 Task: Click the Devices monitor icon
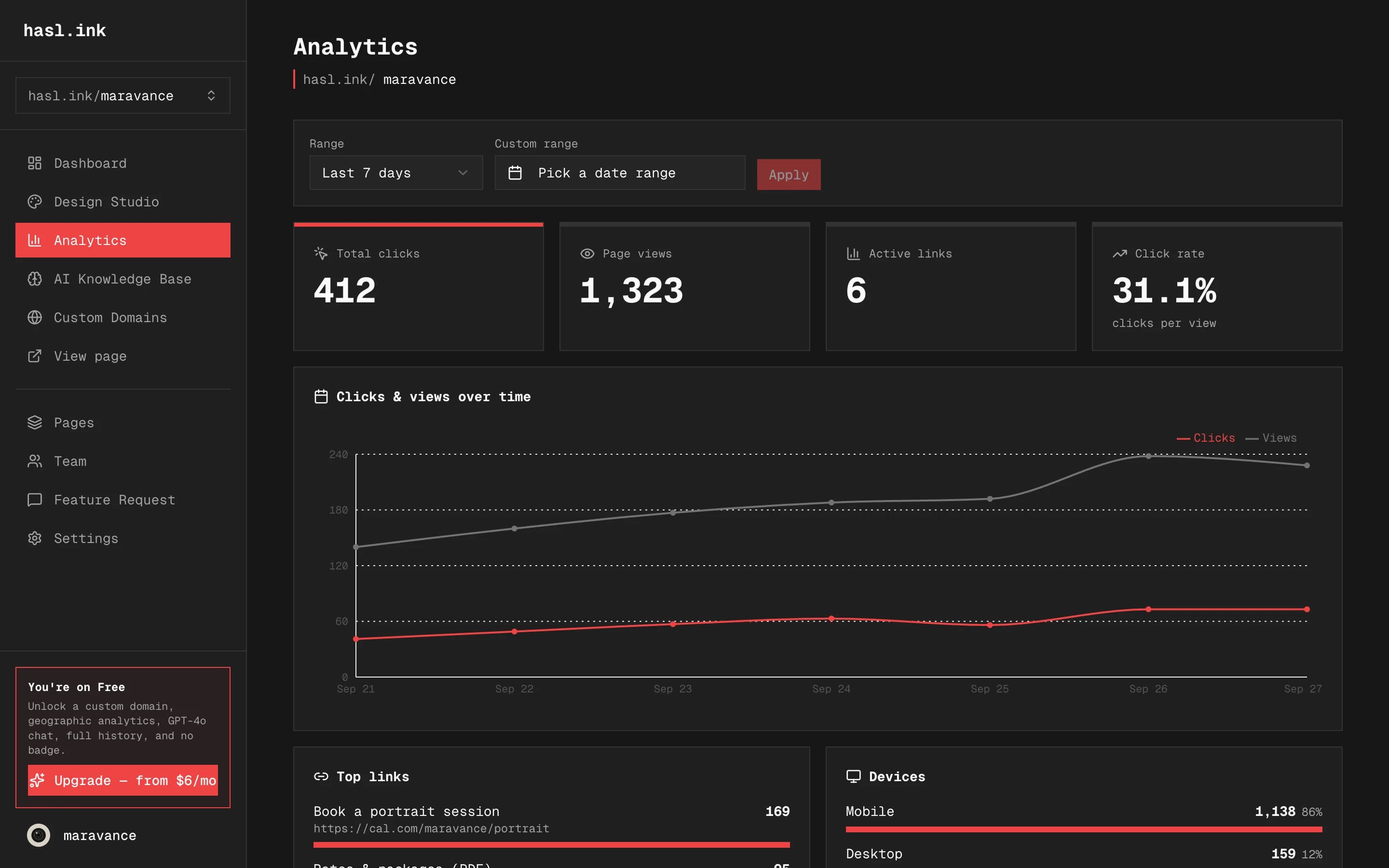coord(854,776)
